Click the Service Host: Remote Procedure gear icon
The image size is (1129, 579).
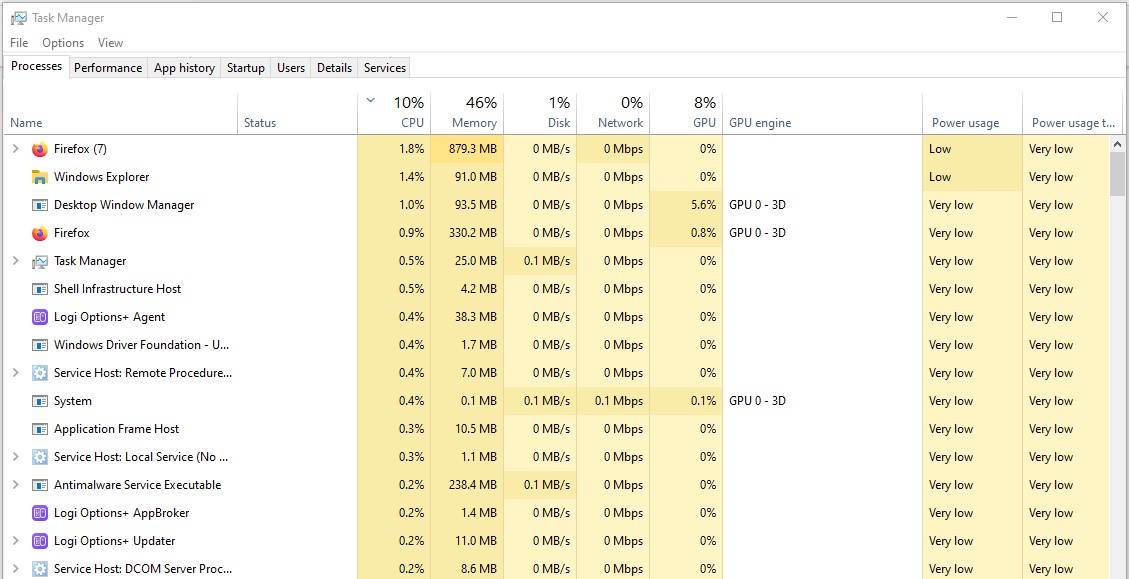tap(40, 373)
